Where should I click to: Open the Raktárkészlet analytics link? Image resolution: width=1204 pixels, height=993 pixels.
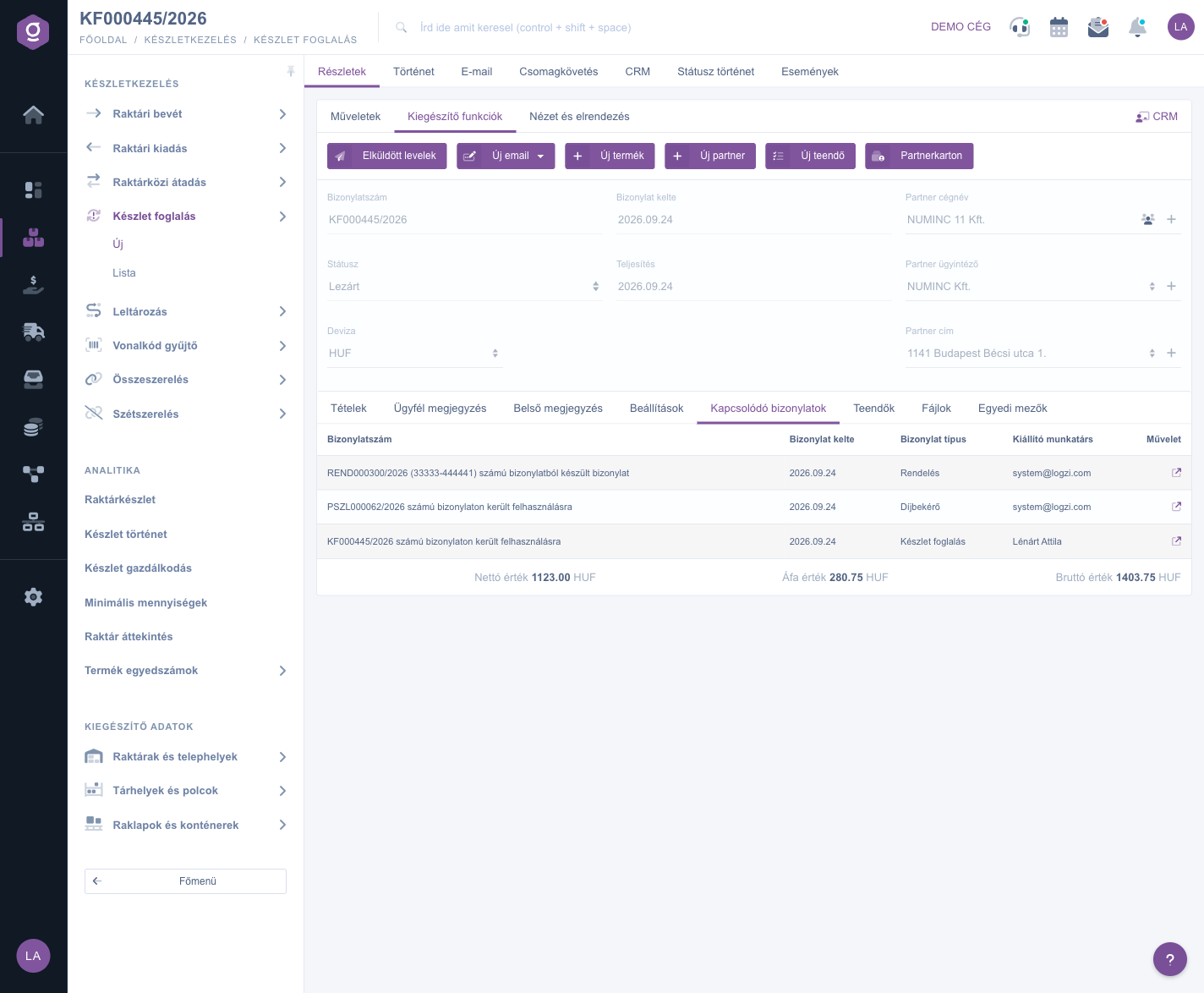click(120, 500)
